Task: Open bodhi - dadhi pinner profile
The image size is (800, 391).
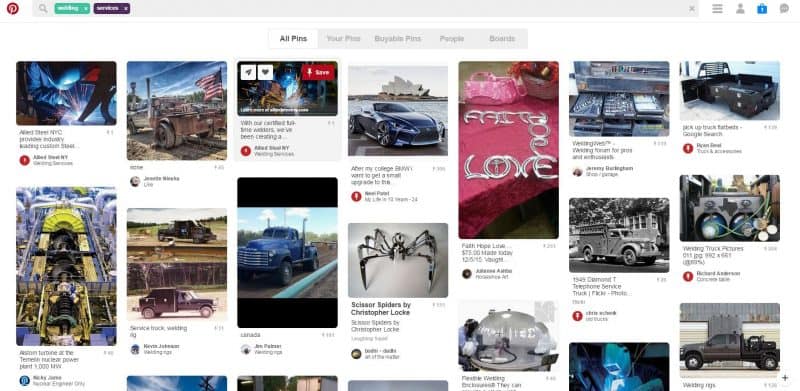Action: (381, 351)
